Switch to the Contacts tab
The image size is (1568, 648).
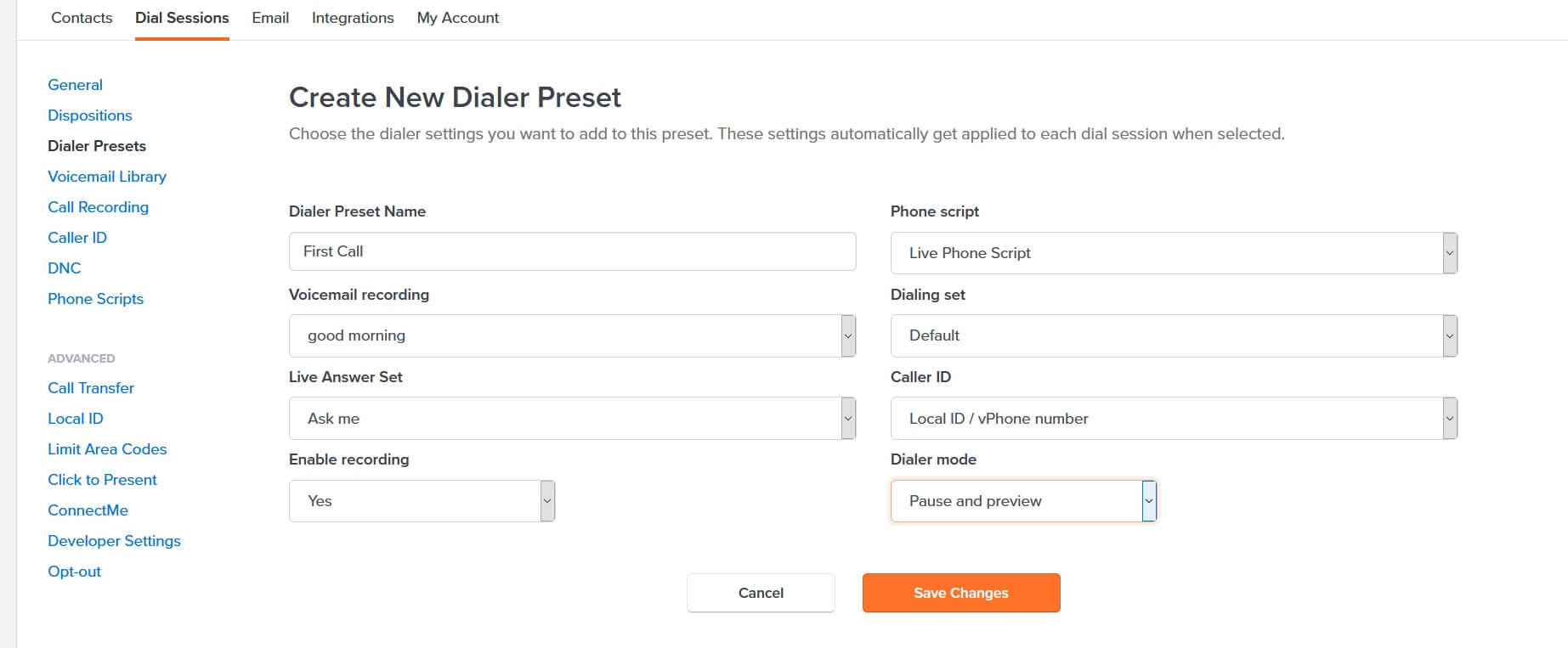point(82,18)
